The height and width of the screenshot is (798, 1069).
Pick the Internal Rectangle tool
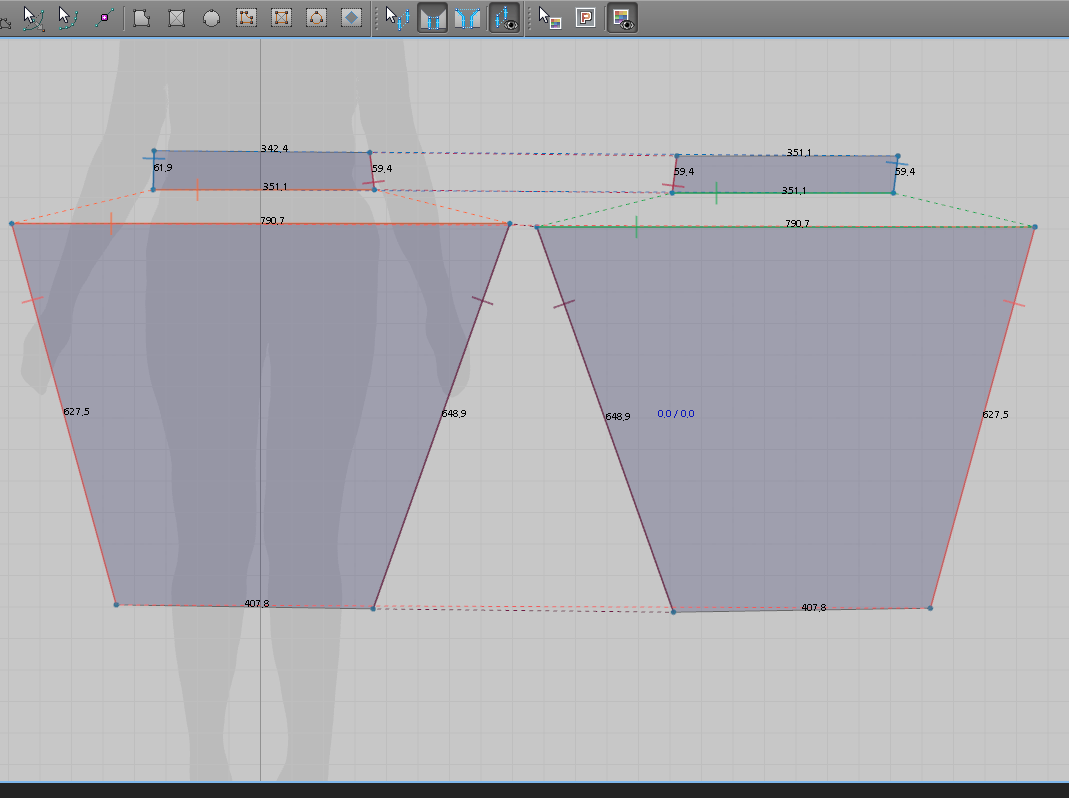pos(281,18)
